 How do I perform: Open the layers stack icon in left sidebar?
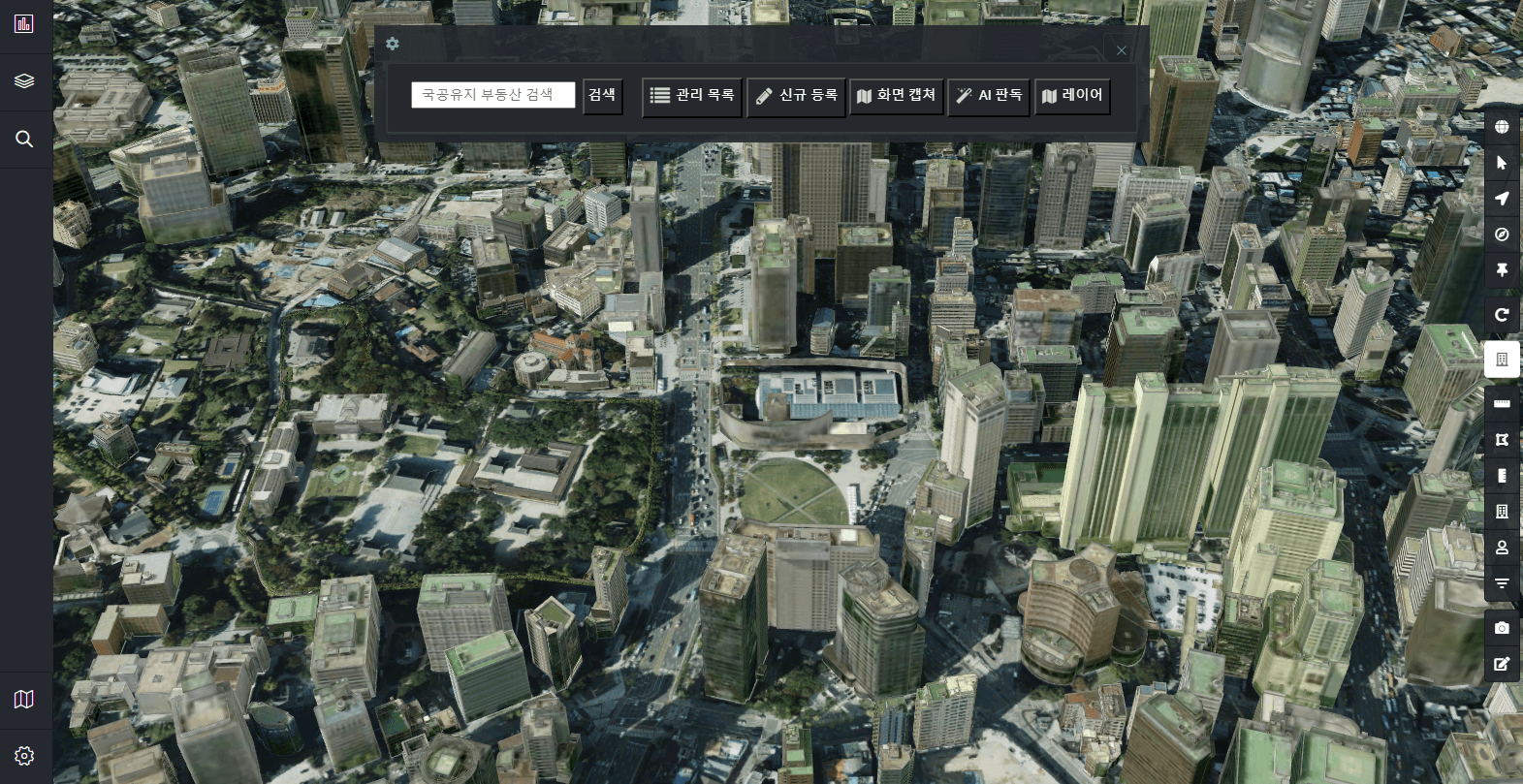[24, 81]
